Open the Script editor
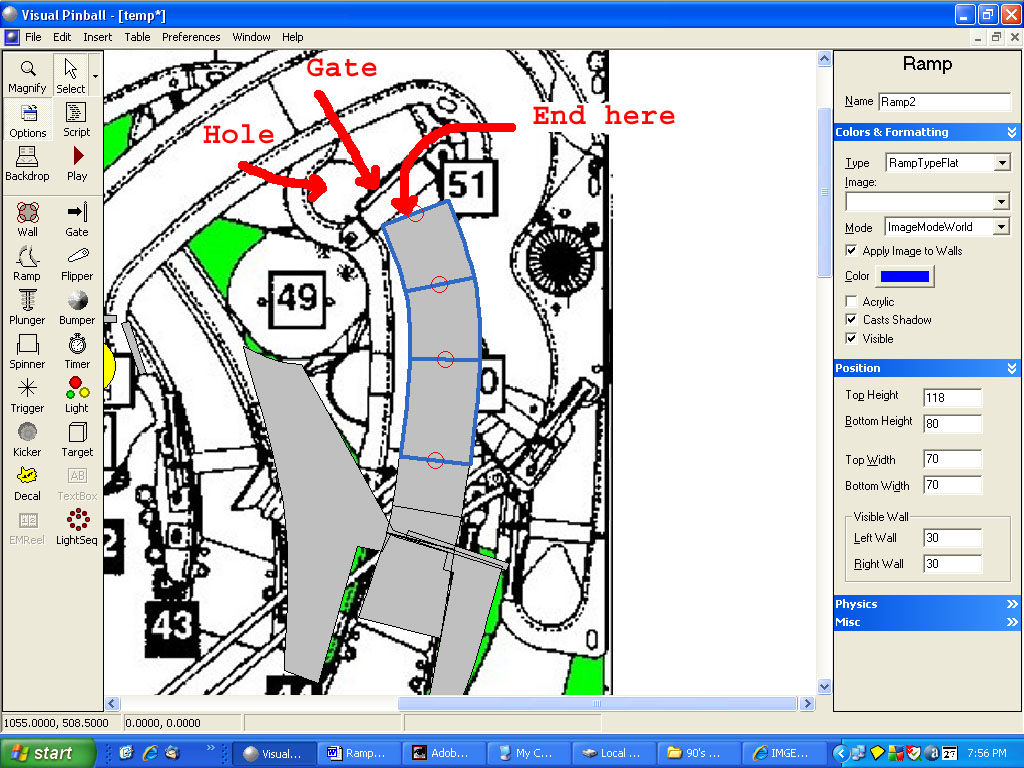The width and height of the screenshot is (1024, 768). click(x=77, y=119)
